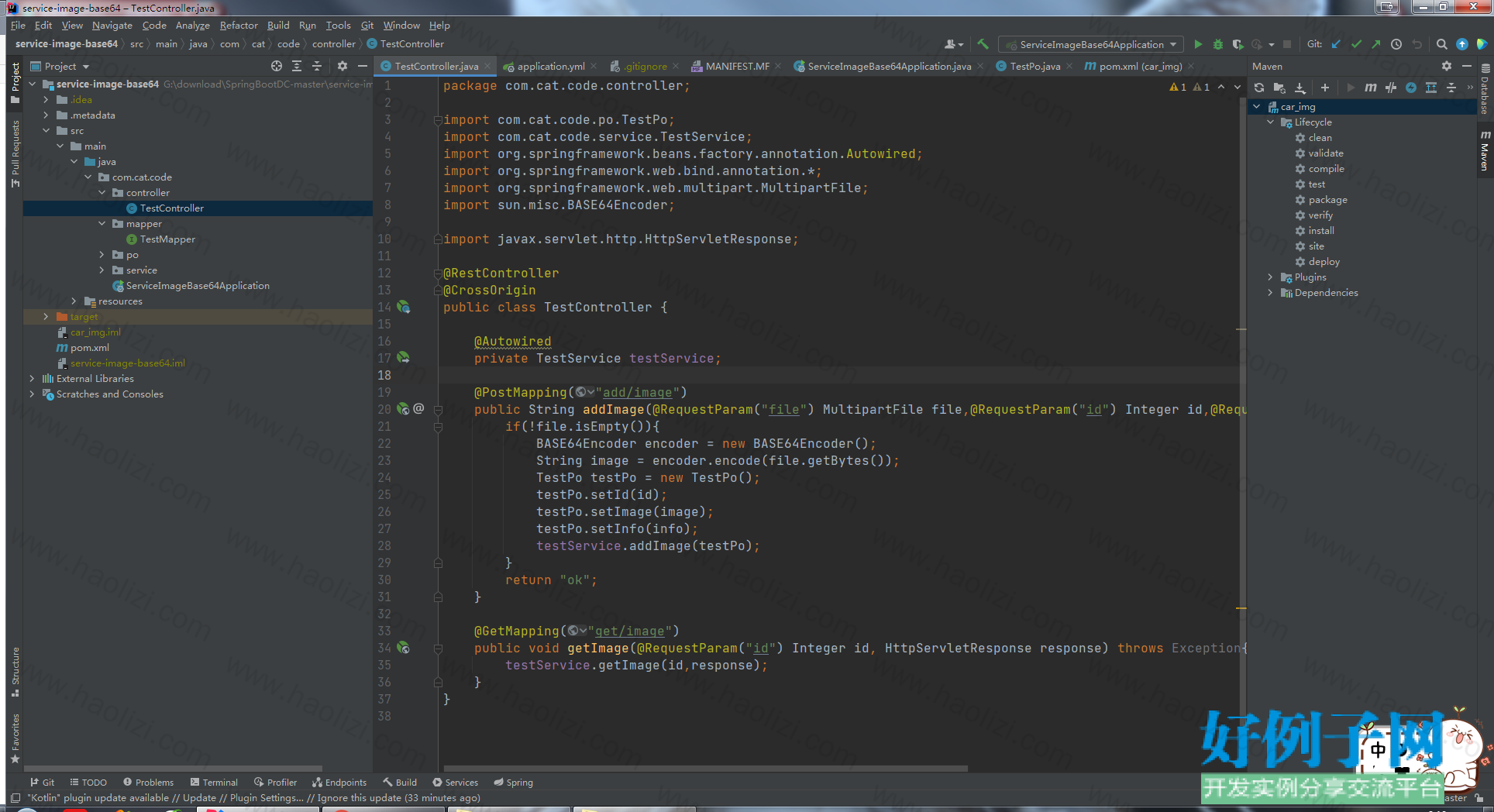Expand Plugins node in Maven panel
The width and height of the screenshot is (1494, 812).
(x=1271, y=277)
